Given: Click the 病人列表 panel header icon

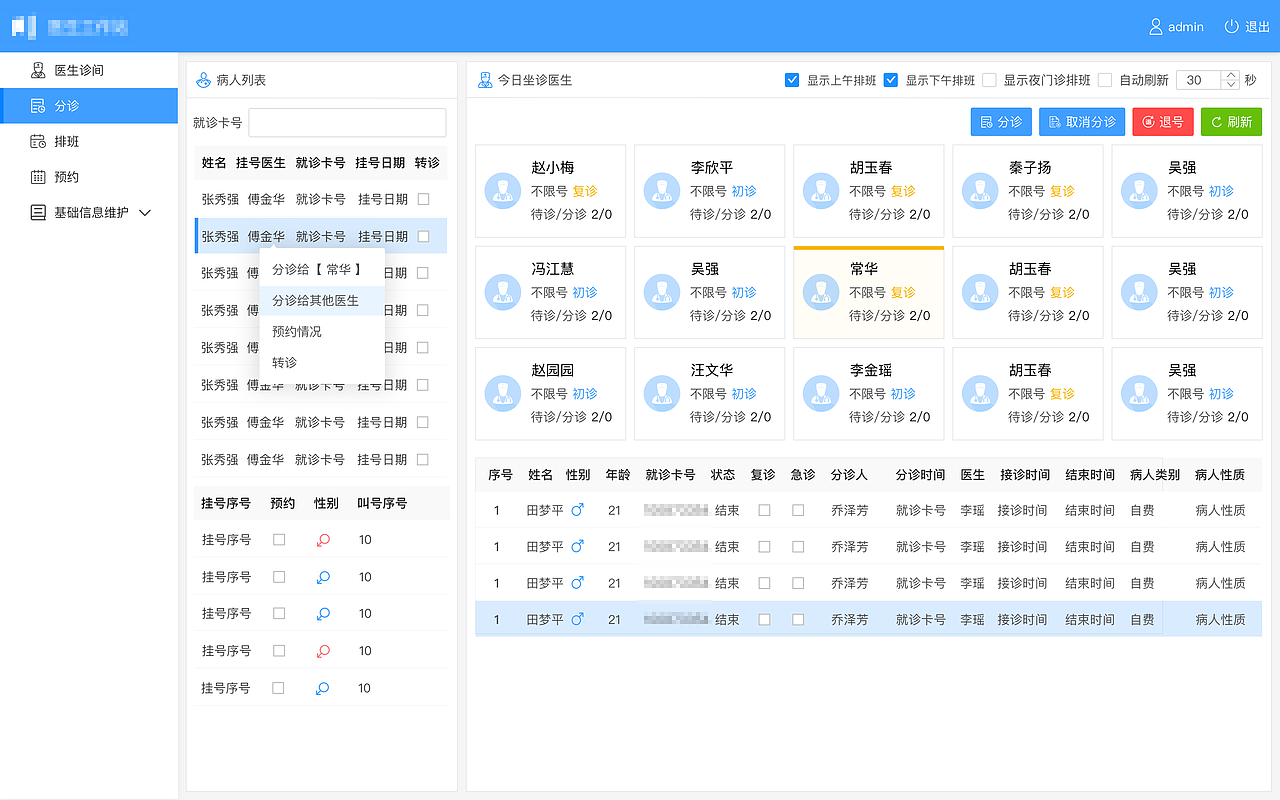Looking at the screenshot, I should point(203,80).
